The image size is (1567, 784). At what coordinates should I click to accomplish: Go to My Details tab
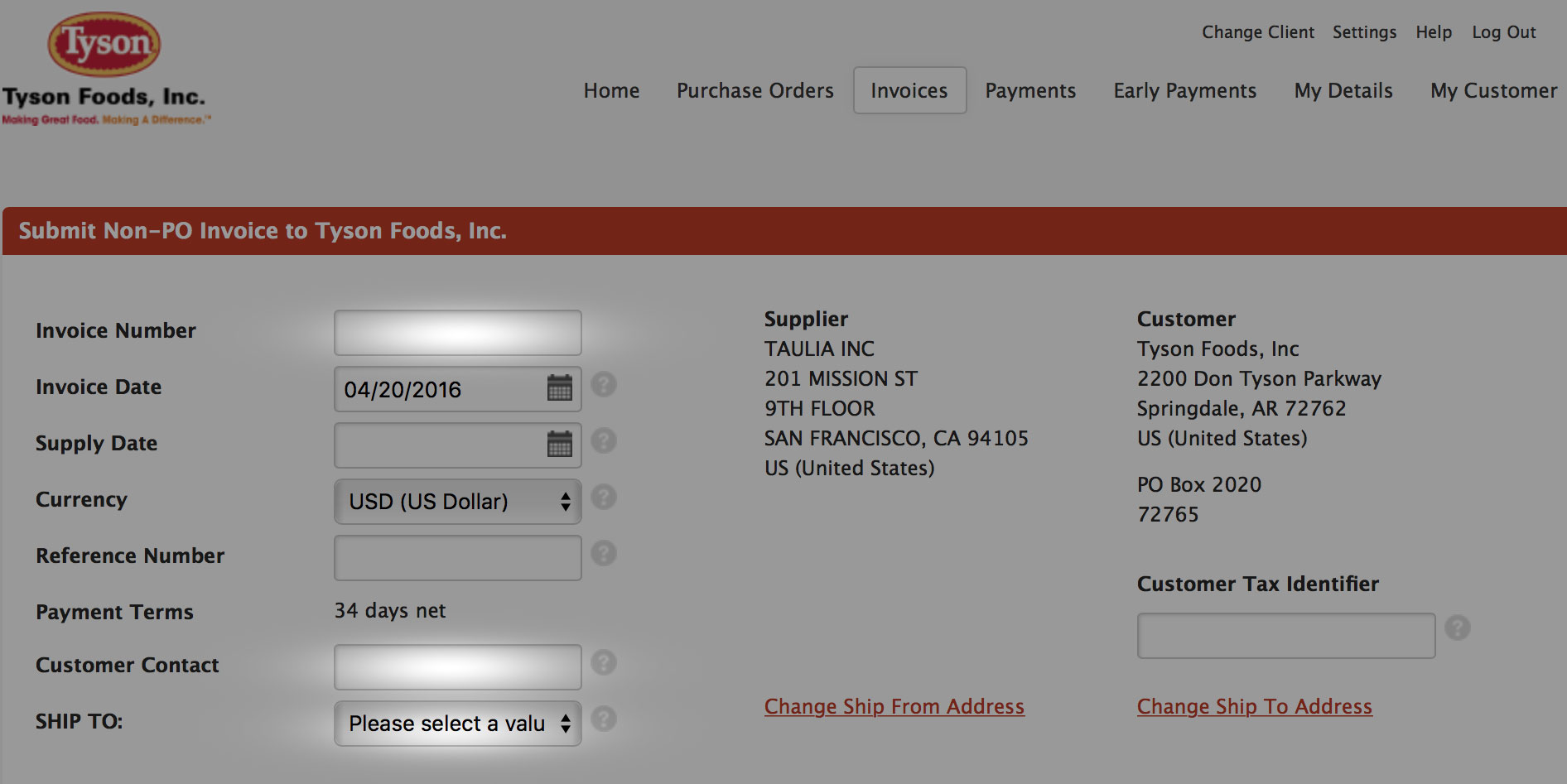(1343, 90)
